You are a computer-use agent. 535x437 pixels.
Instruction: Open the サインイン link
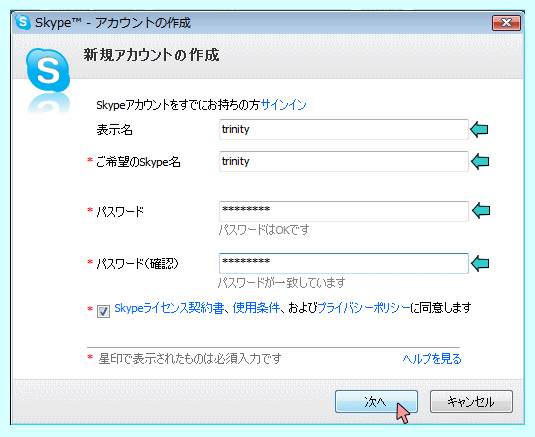click(x=283, y=105)
